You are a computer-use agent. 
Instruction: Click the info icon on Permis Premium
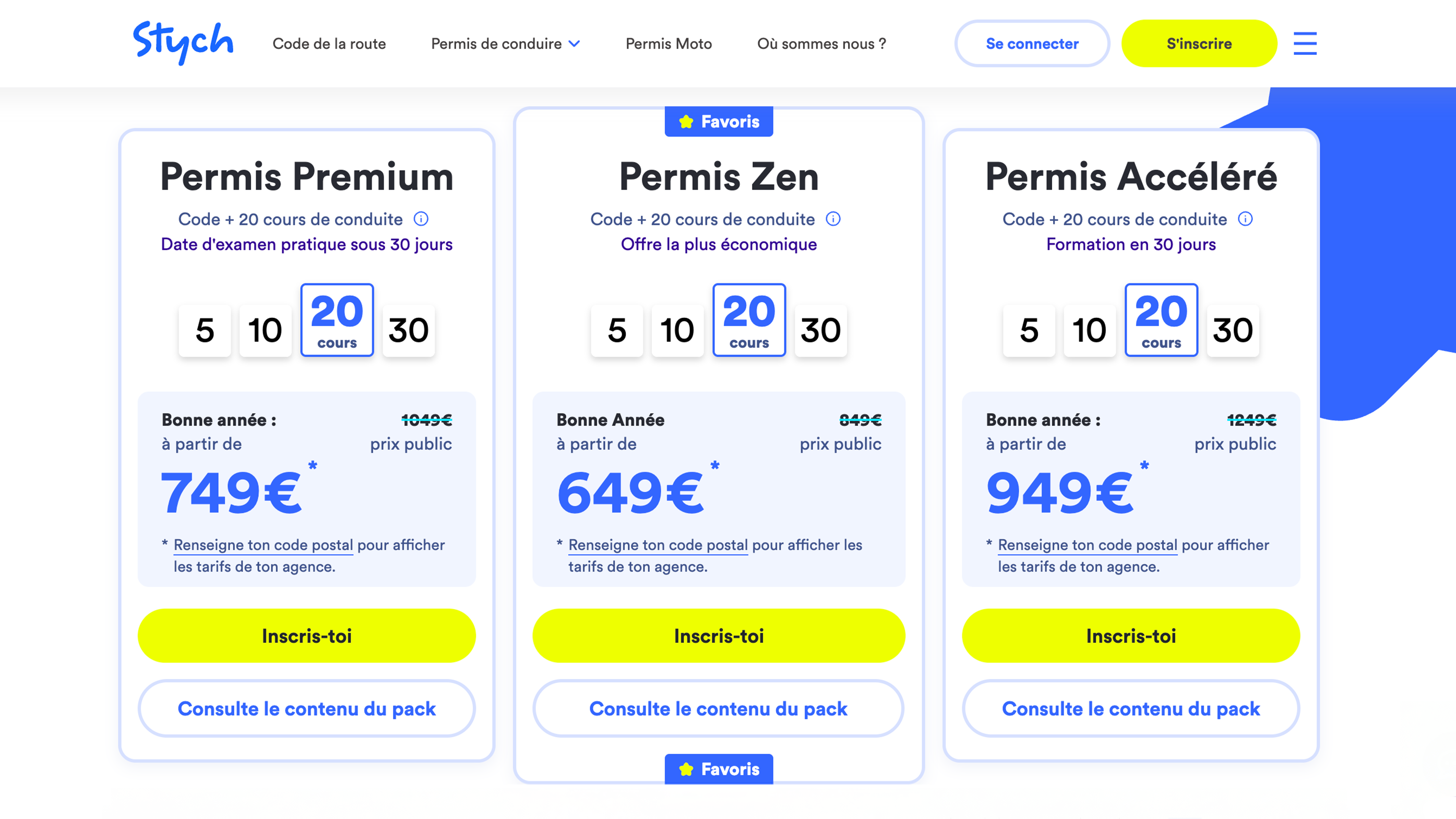pos(422,219)
